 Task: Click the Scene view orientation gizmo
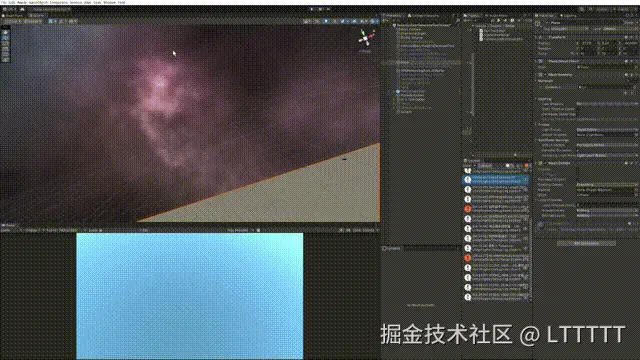click(x=366, y=38)
